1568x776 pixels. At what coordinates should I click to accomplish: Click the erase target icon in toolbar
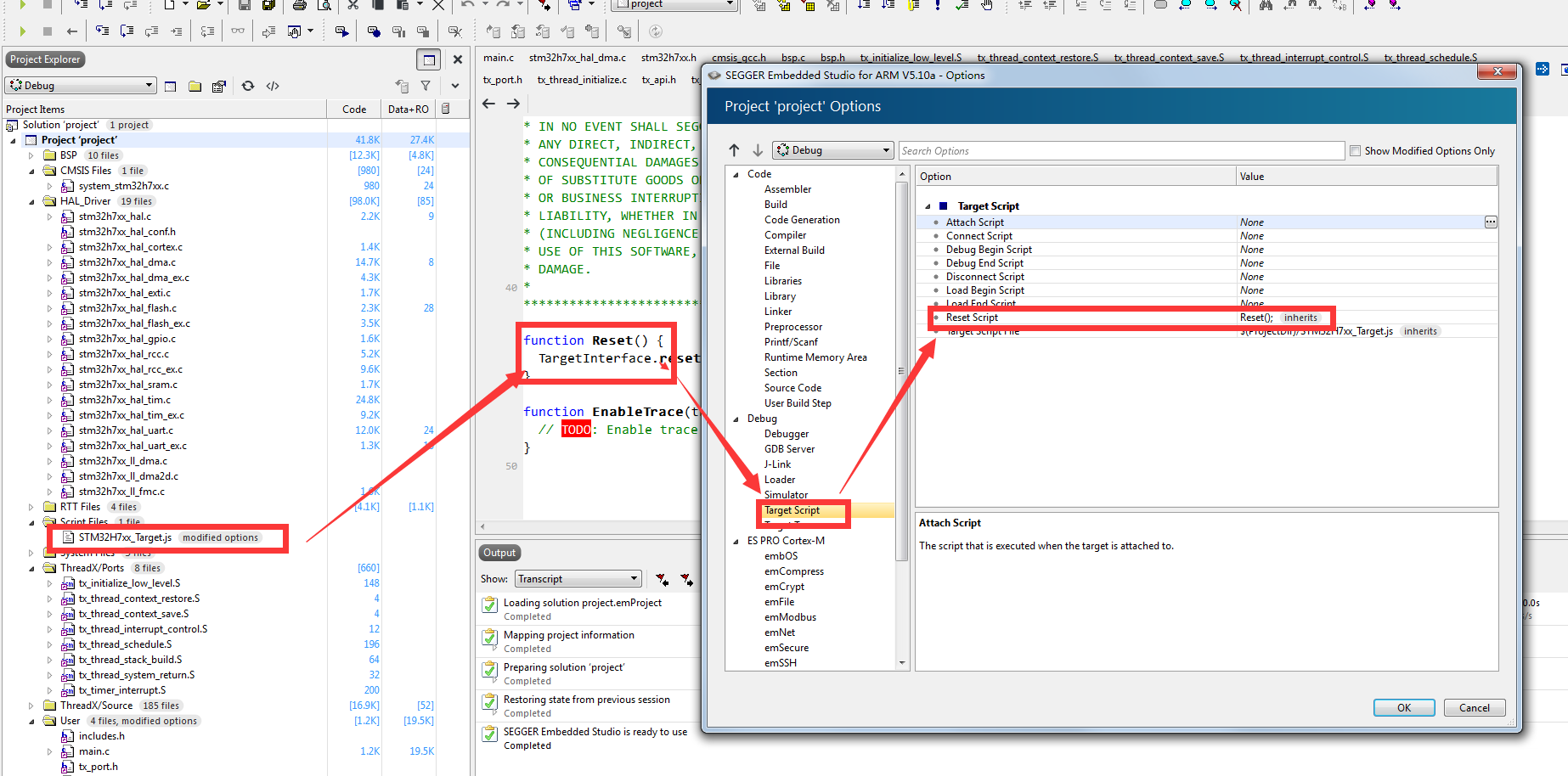pos(455,31)
